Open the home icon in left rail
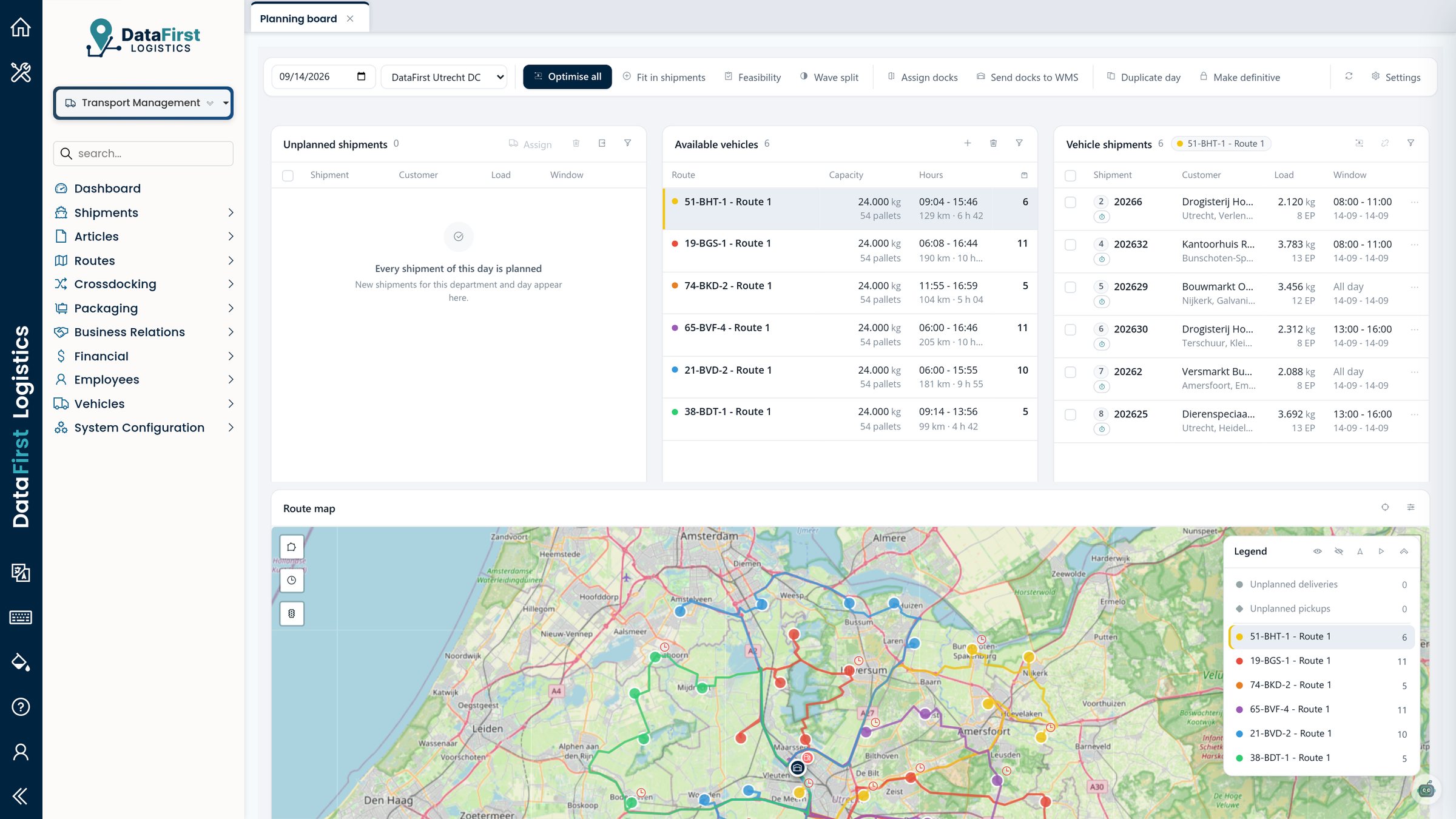Image resolution: width=1456 pixels, height=819 pixels. pos(21,27)
